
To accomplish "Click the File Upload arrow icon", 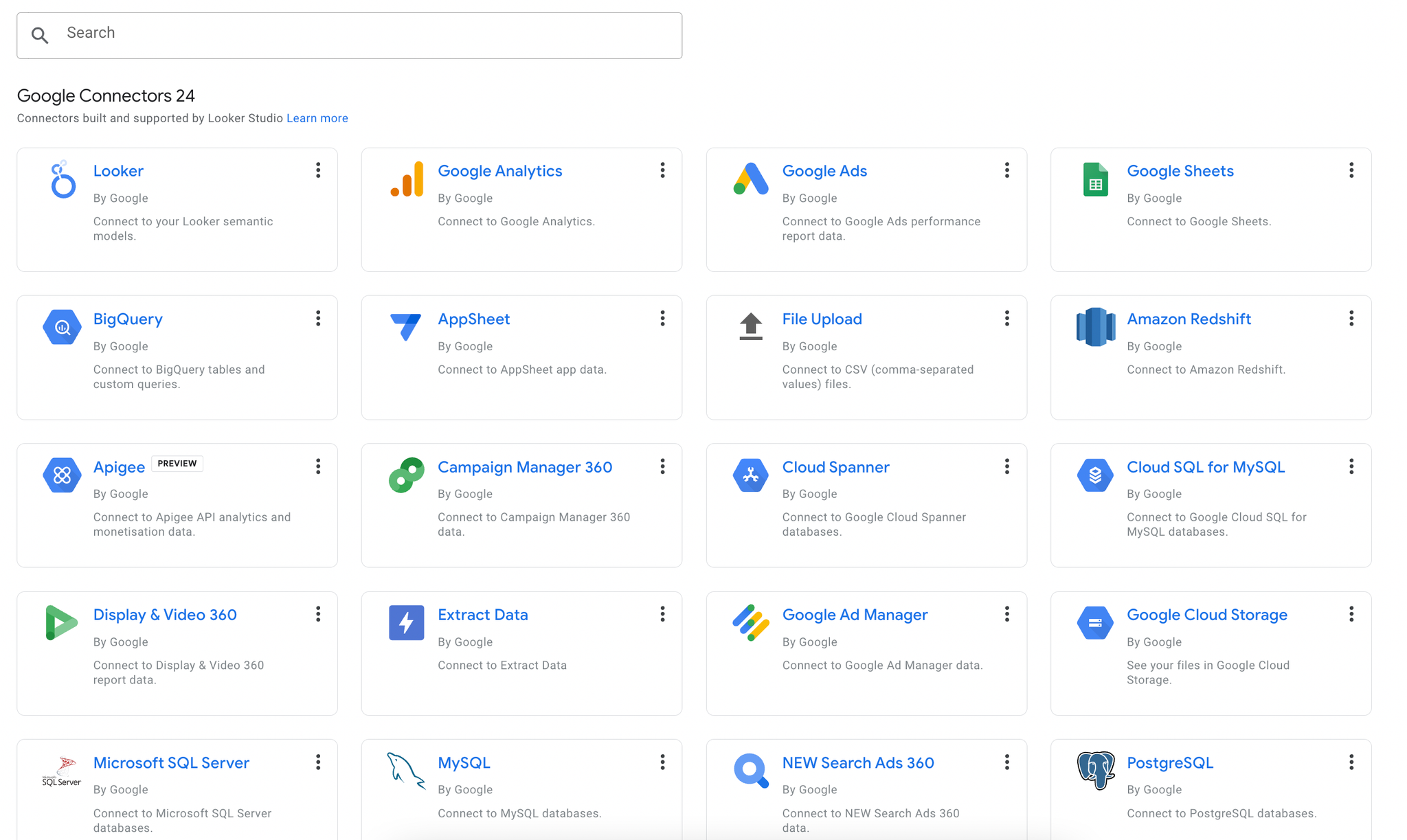I will click(x=751, y=326).
